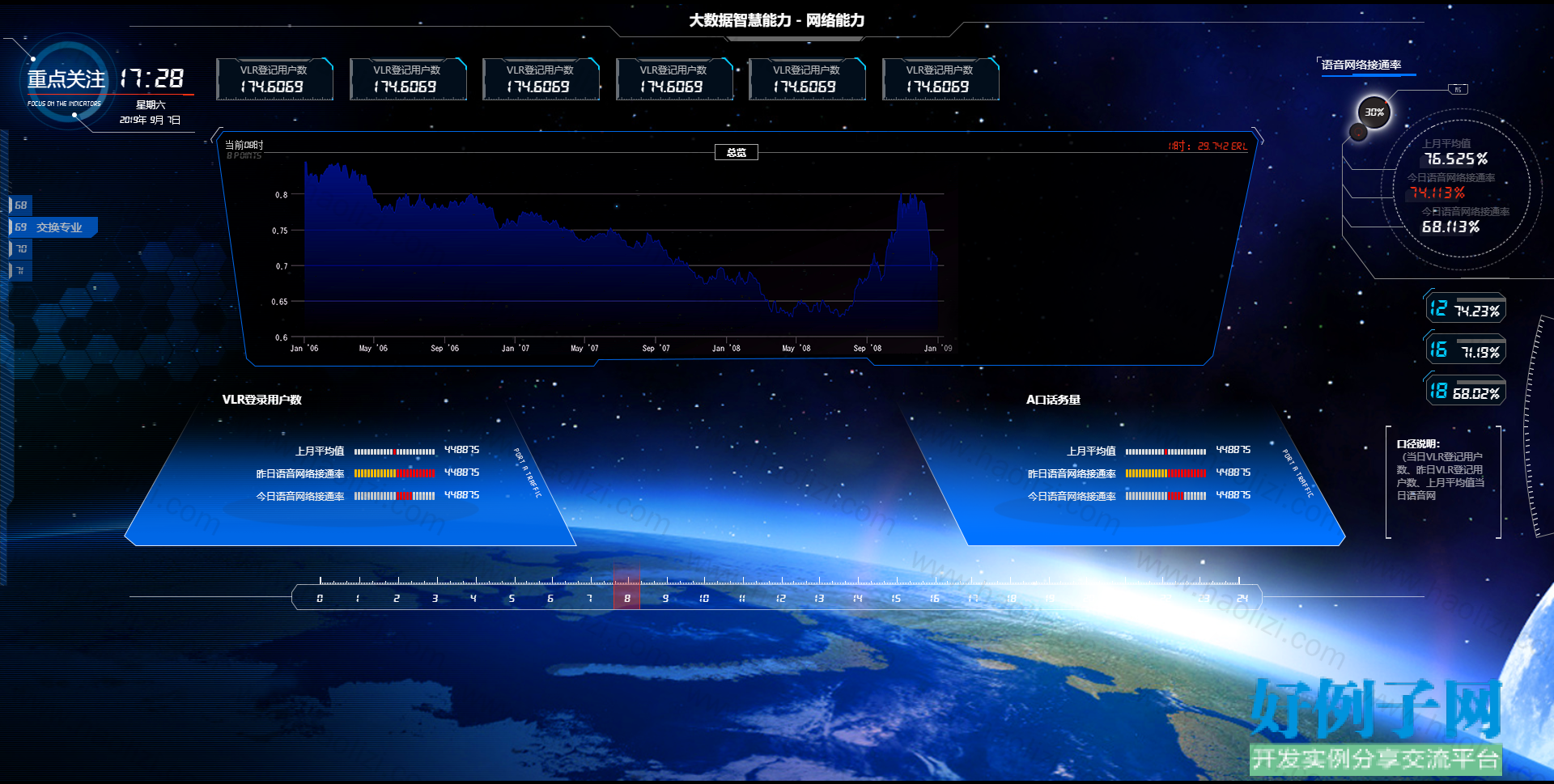Click the VLR登录用户数 panel title
This screenshot has height=784, width=1554.
point(261,400)
